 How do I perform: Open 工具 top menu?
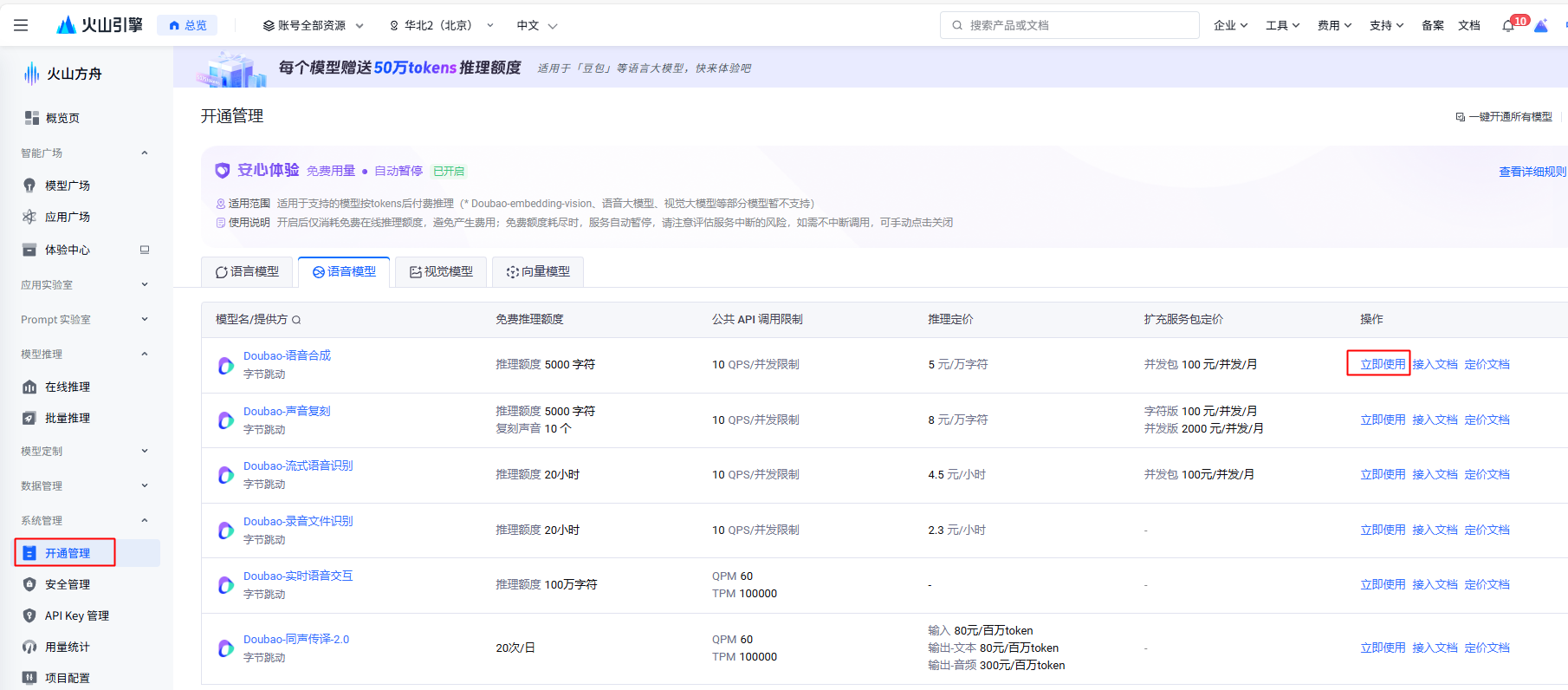click(x=1282, y=25)
